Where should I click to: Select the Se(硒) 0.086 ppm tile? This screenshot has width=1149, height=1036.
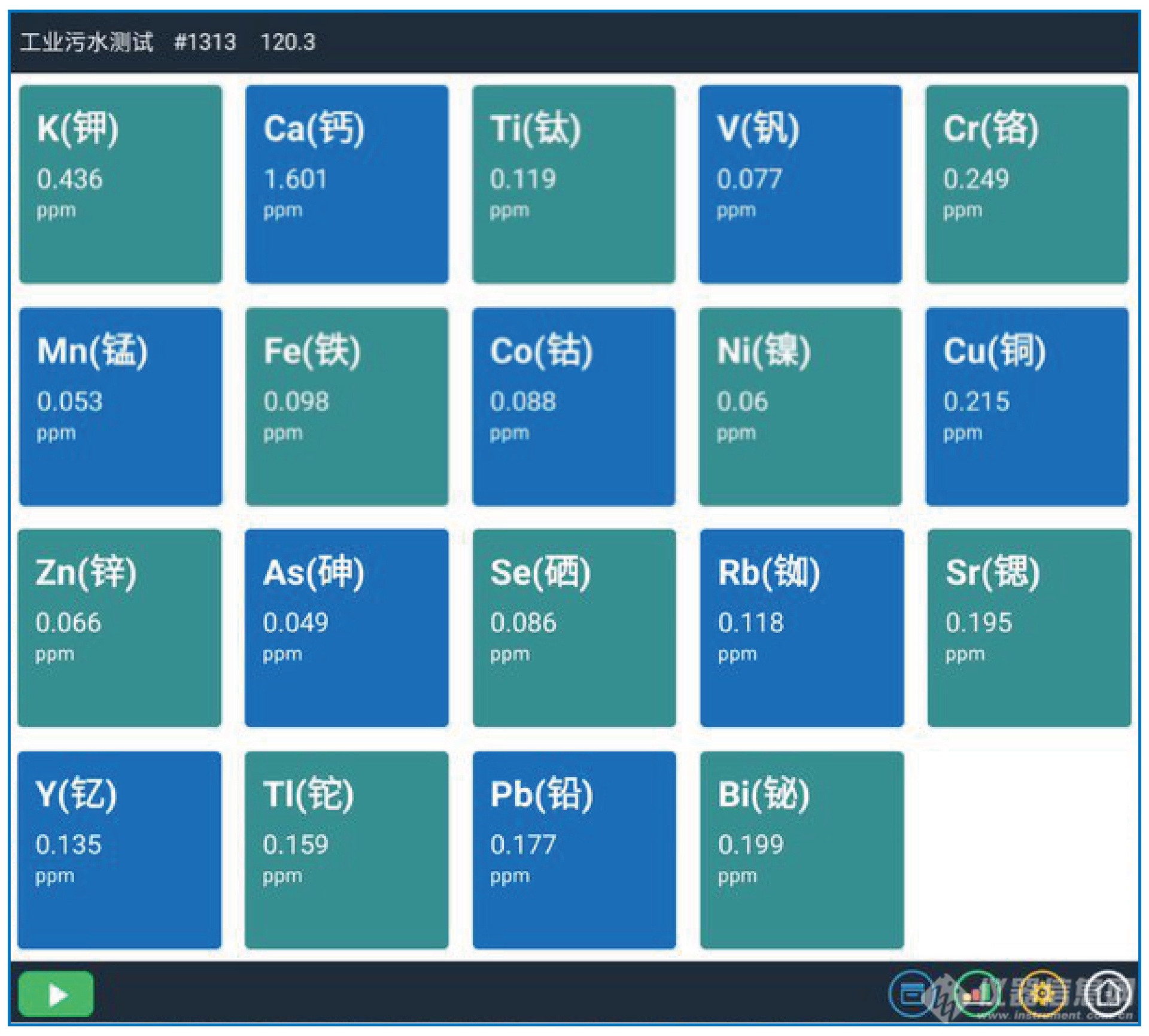pos(574,628)
